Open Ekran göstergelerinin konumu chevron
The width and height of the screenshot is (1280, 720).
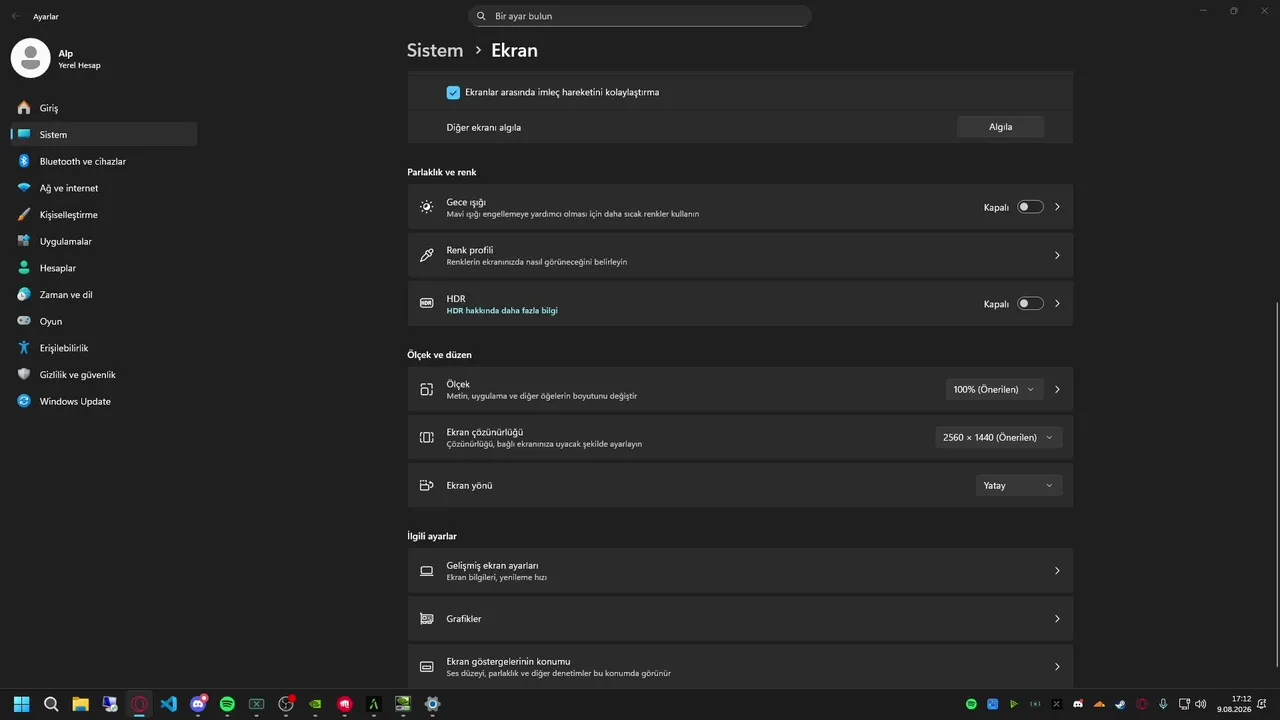click(x=1057, y=667)
